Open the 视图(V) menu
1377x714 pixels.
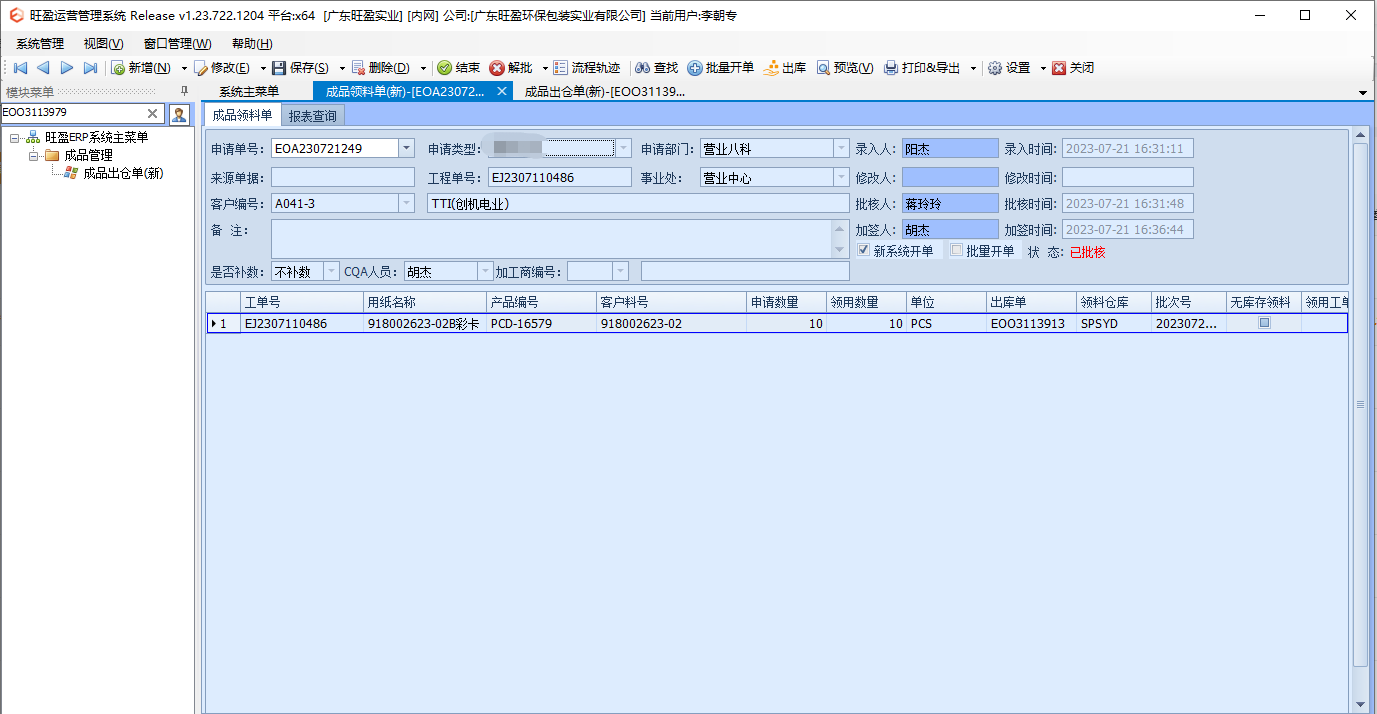(104, 43)
